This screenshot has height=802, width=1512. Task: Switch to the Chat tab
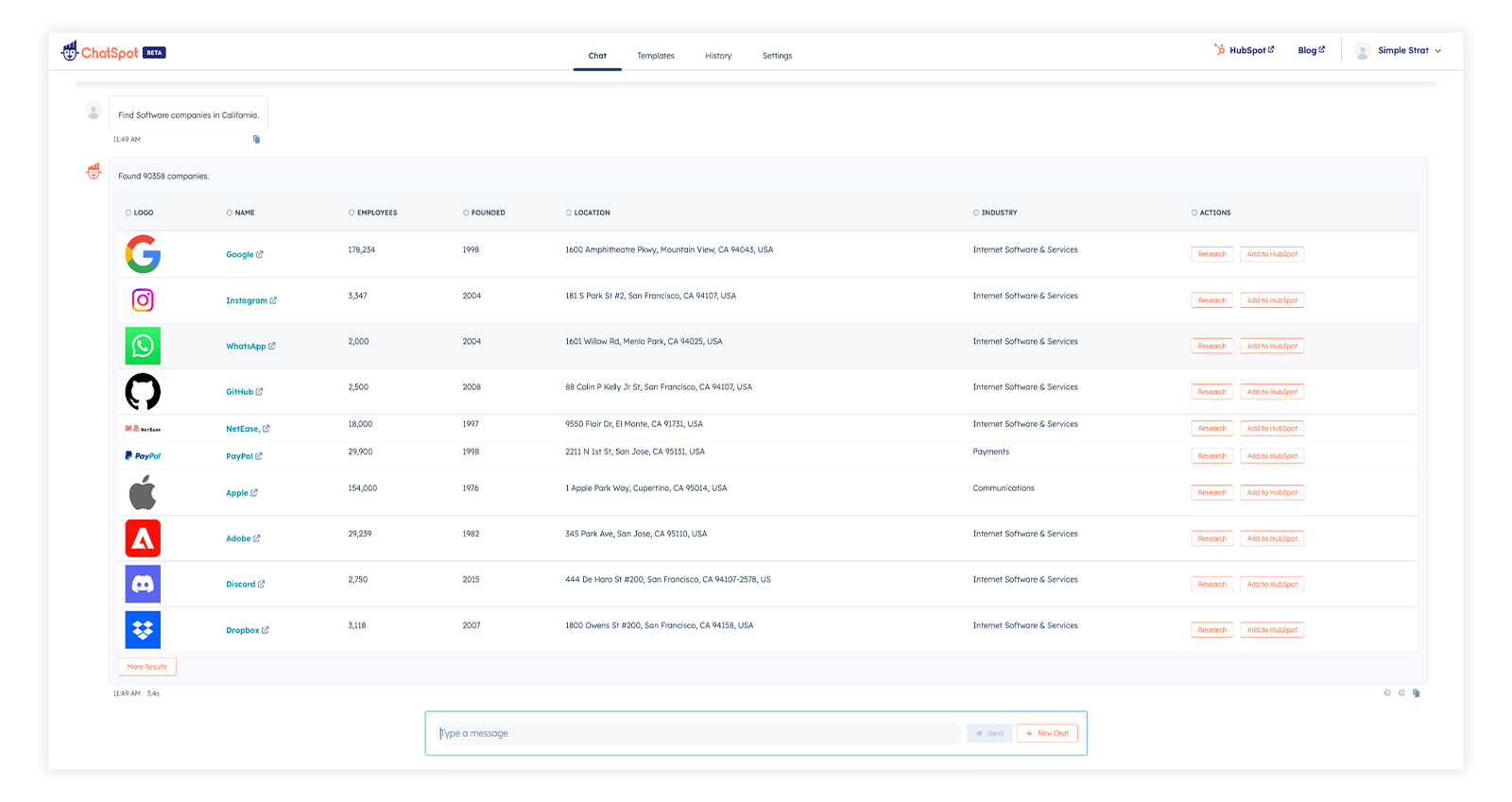(x=597, y=56)
